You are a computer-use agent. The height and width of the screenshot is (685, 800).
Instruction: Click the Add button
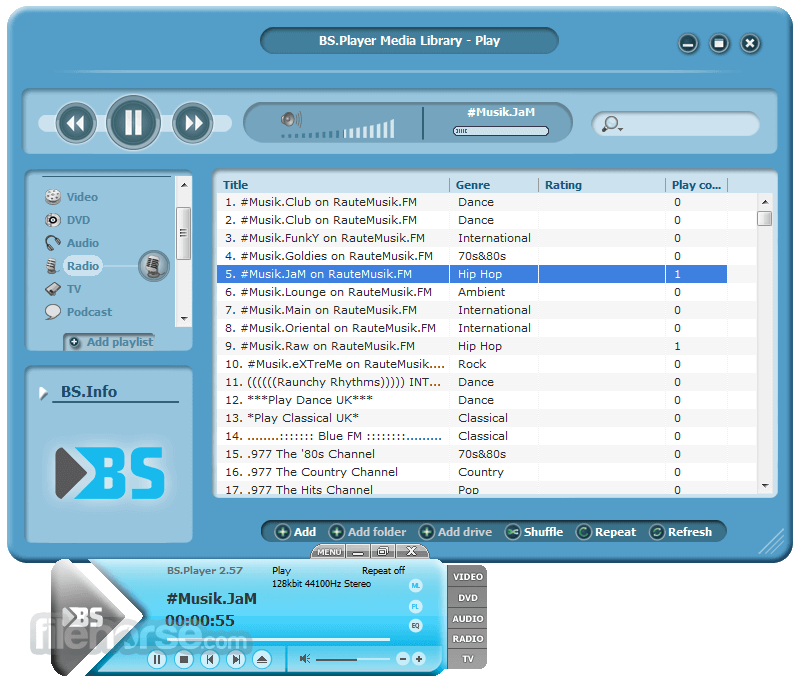click(295, 532)
